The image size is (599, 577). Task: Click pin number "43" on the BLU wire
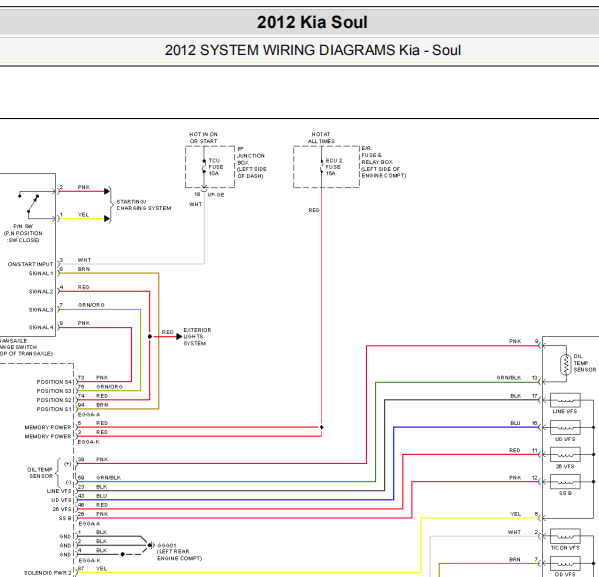[x=81, y=496]
